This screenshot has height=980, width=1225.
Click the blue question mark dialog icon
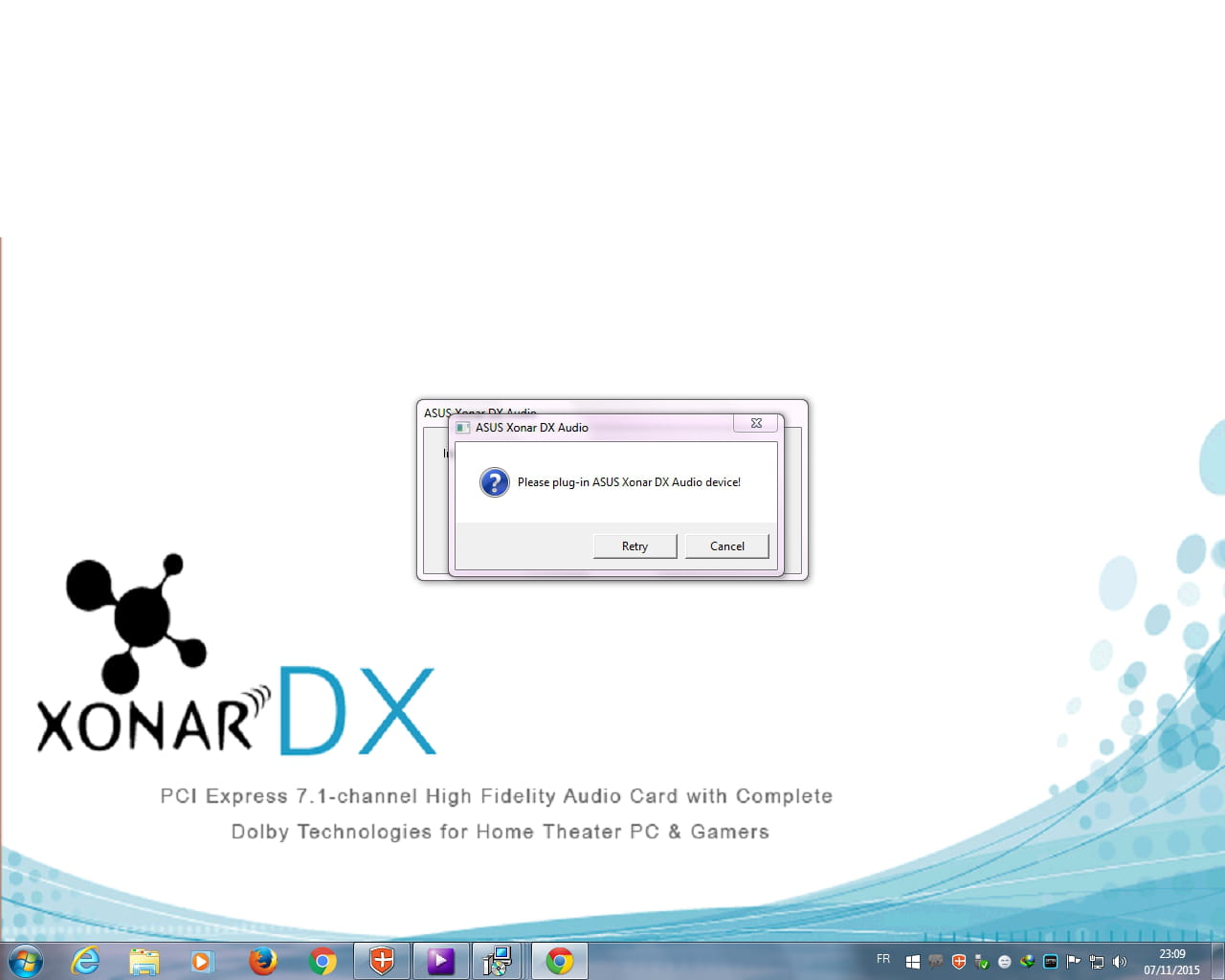(x=495, y=482)
